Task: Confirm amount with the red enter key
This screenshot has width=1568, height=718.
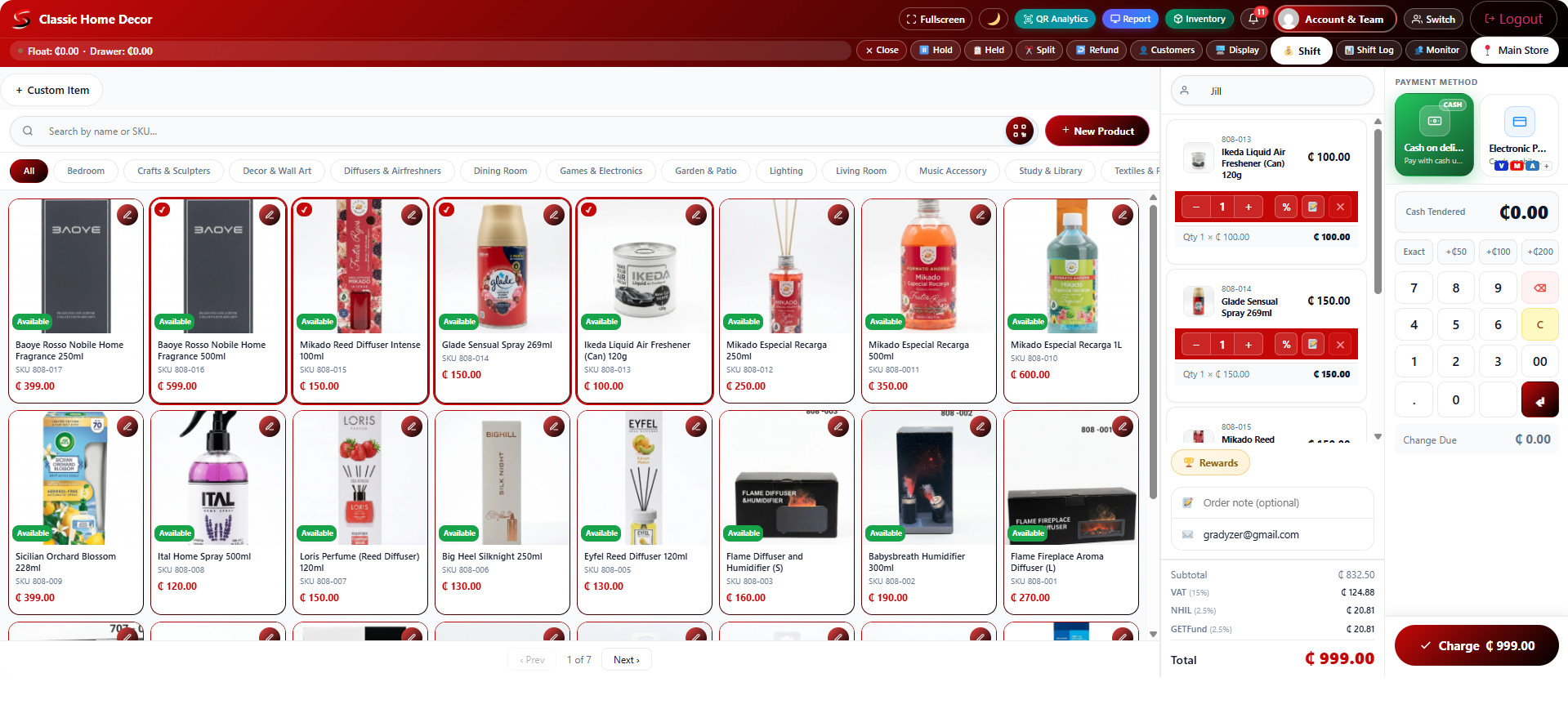Action: click(1539, 400)
